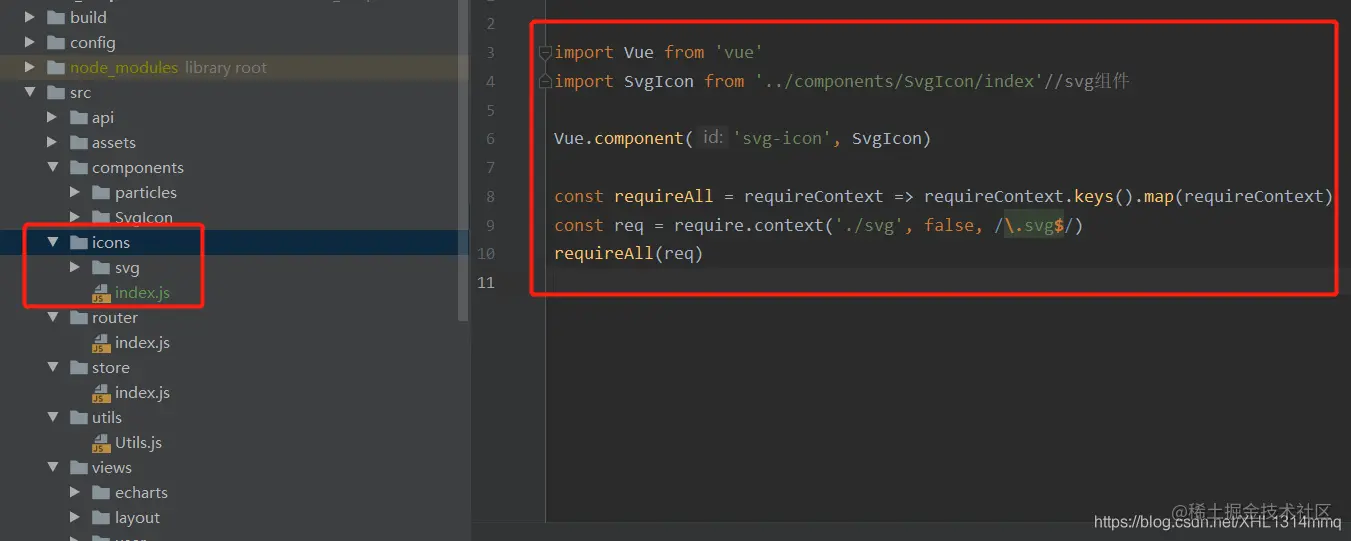The height and width of the screenshot is (541, 1351).
Task: Click the icons folder icon
Action: pyautogui.click(x=78, y=242)
